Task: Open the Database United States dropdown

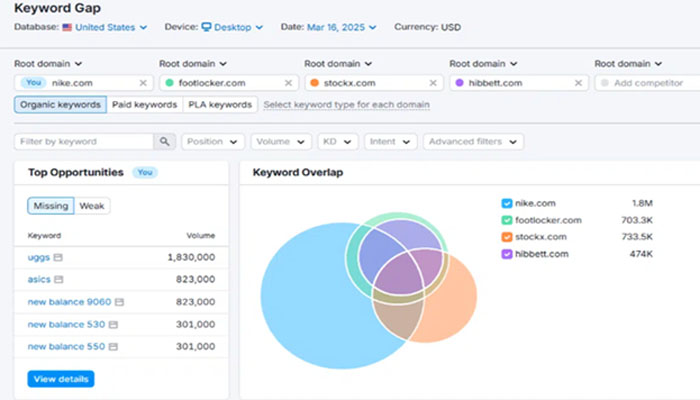Action: tap(104, 27)
